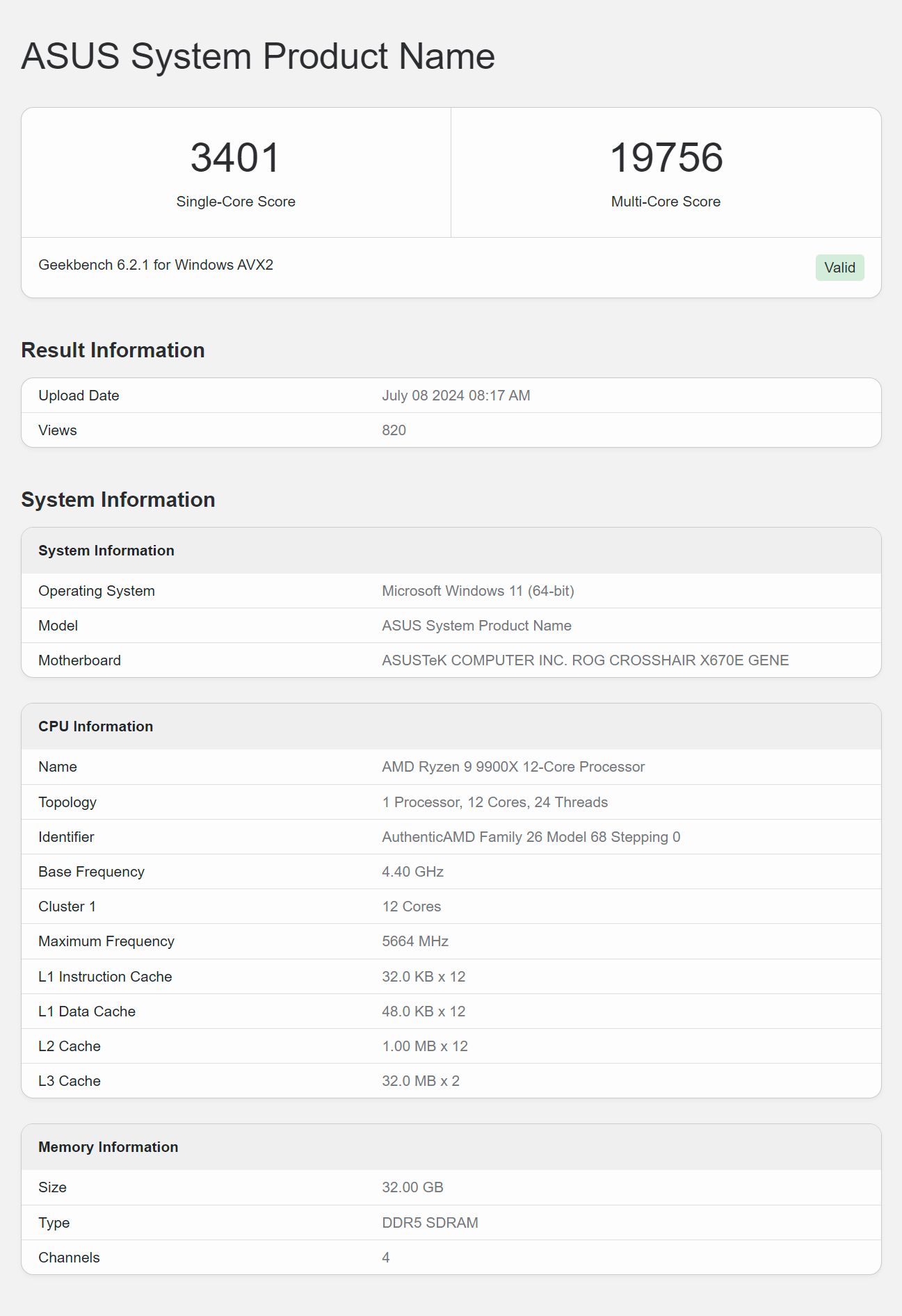The width and height of the screenshot is (902, 1316).
Task: Click the CPU 'Name' row label
Action: click(x=58, y=767)
